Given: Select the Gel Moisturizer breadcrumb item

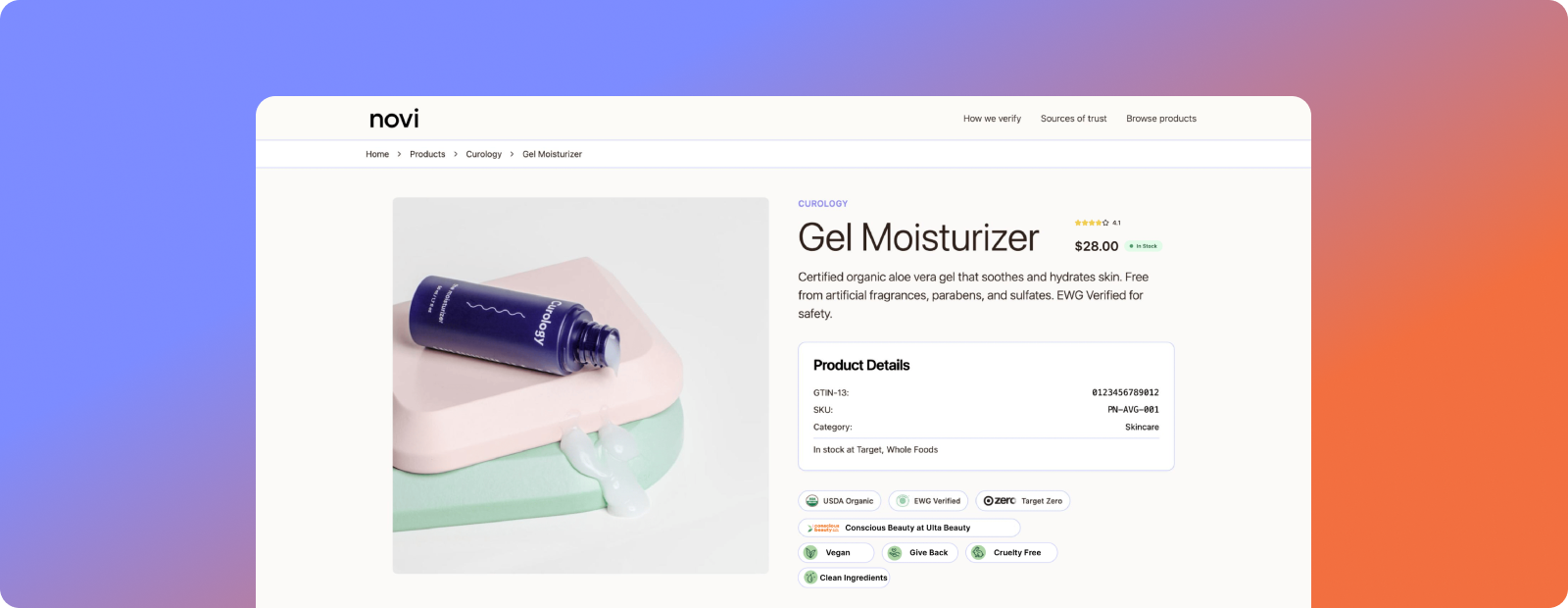Looking at the screenshot, I should (x=552, y=154).
